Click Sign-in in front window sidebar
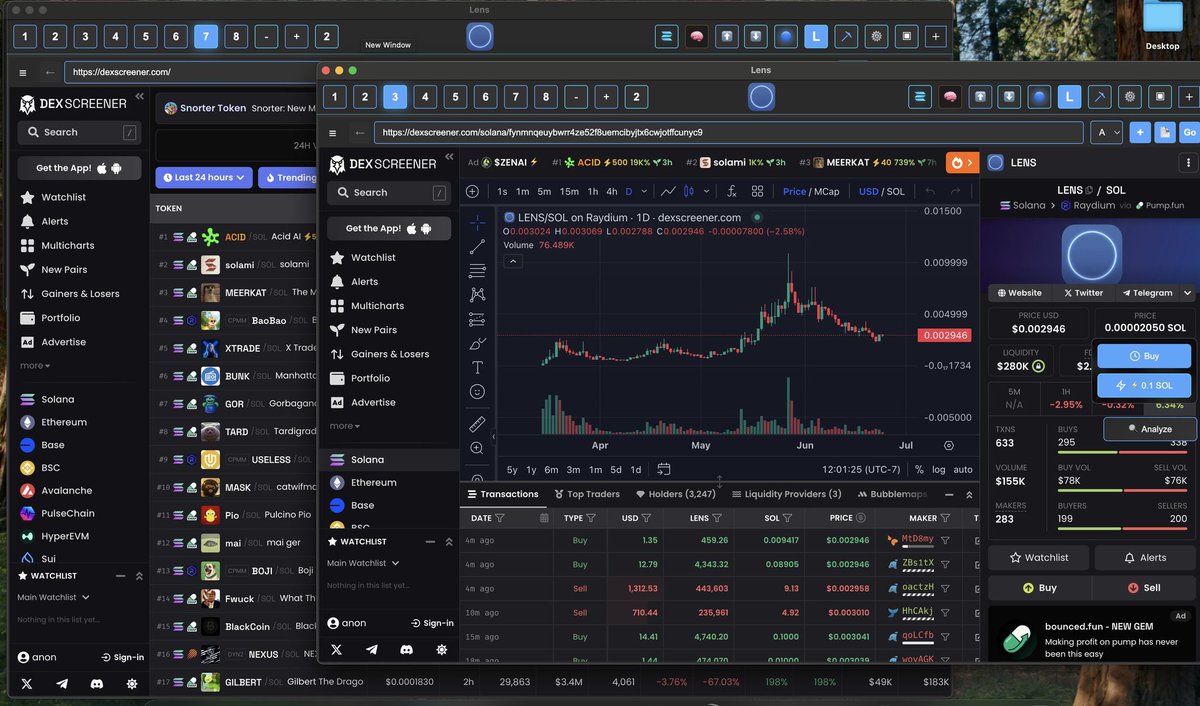The height and width of the screenshot is (706, 1200). (x=432, y=623)
